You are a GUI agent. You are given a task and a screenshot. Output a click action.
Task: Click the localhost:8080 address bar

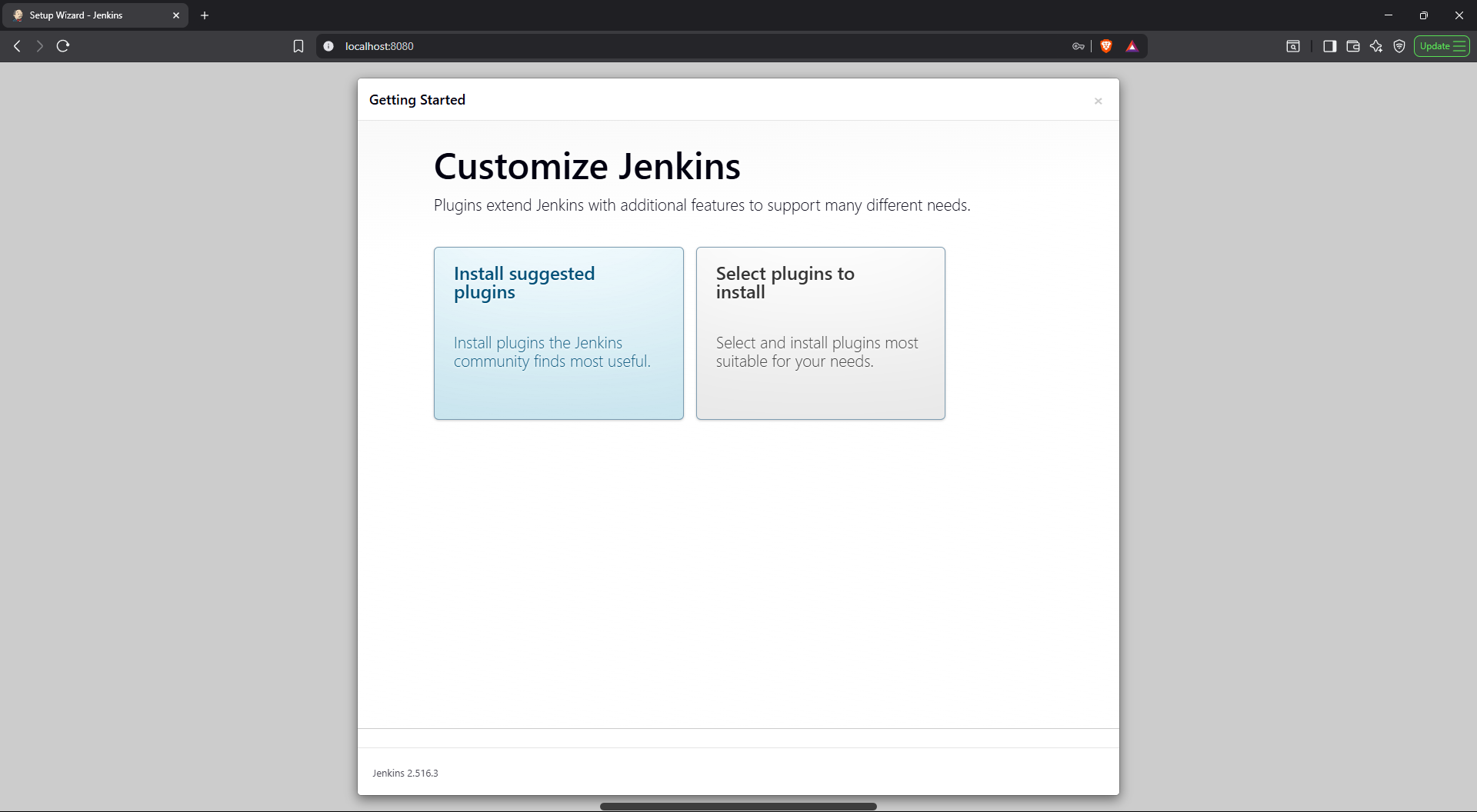692,46
